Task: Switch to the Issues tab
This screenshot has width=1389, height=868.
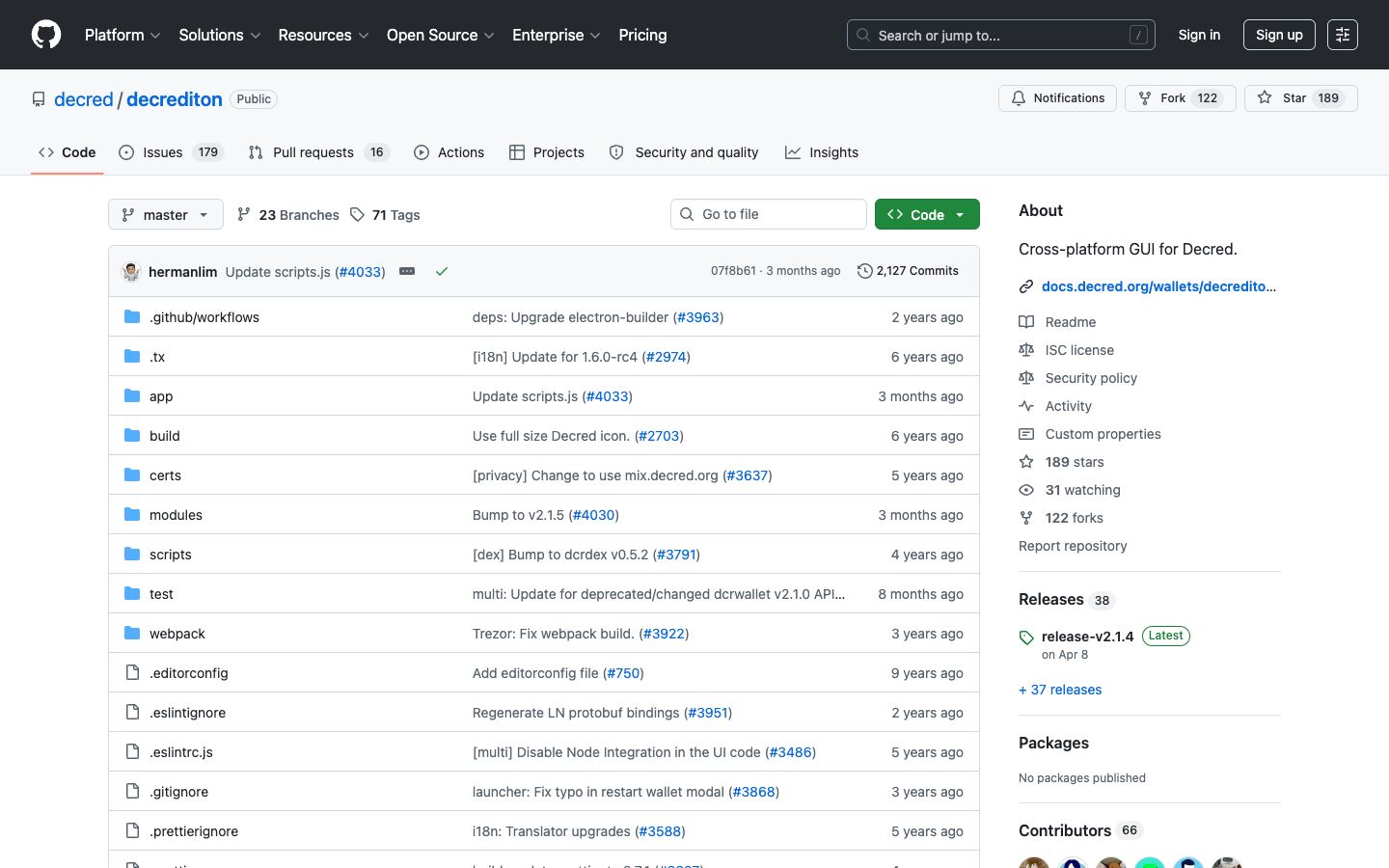Action: click(x=171, y=152)
